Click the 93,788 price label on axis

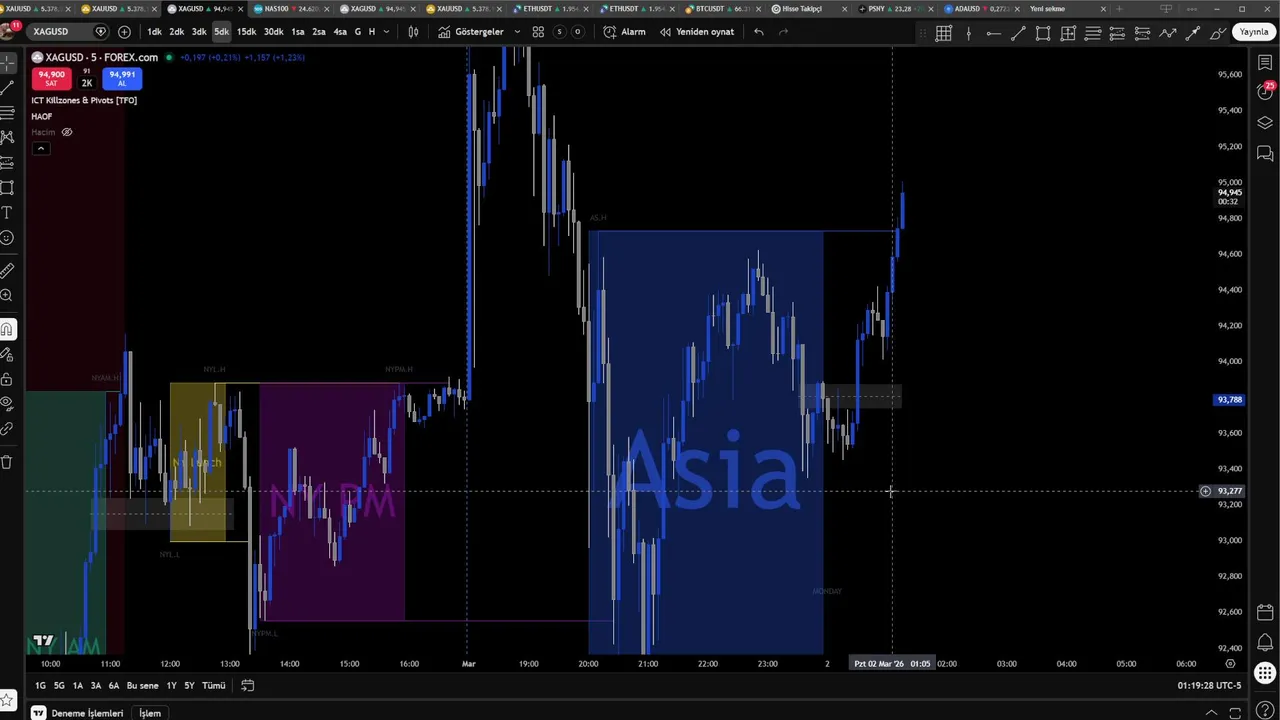1229,400
